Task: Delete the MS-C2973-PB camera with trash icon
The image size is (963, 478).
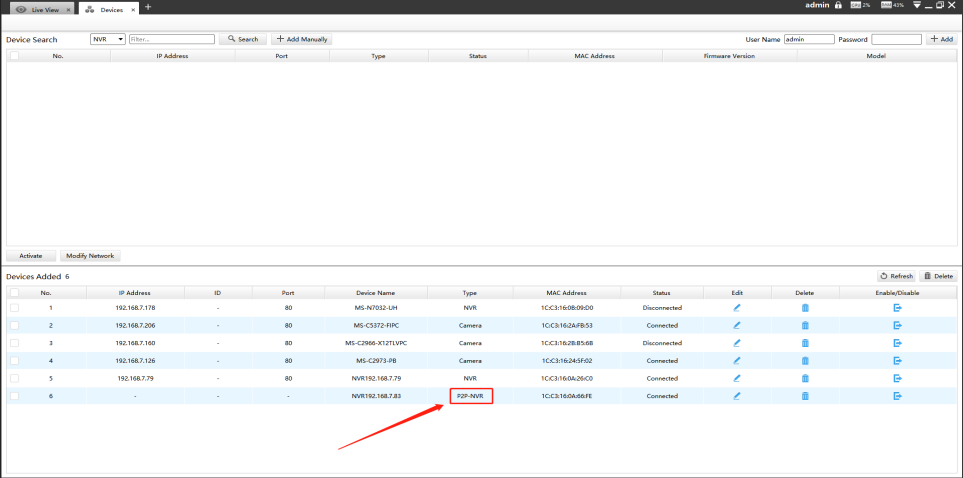Action: 805,361
